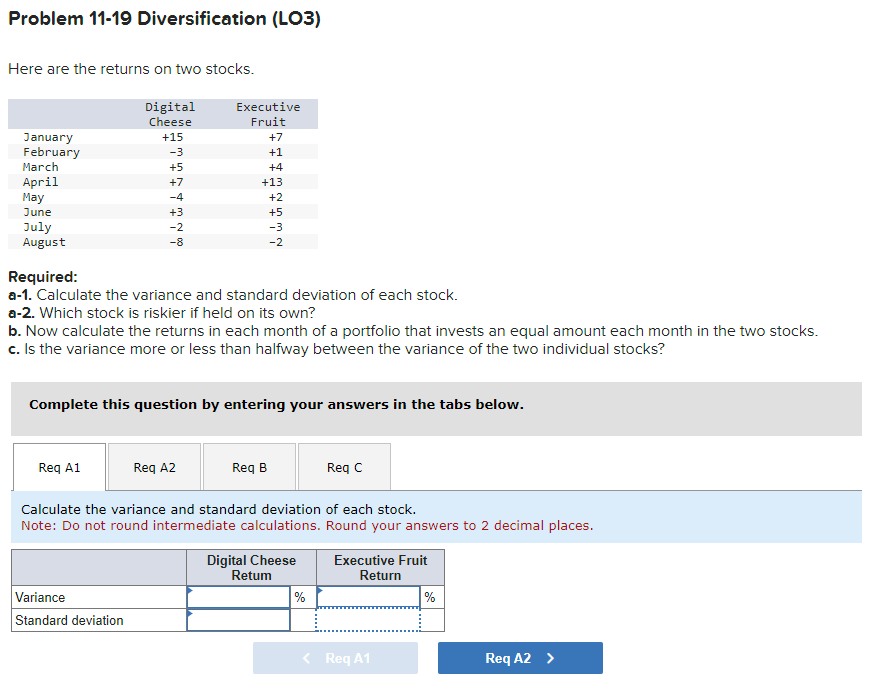Click the percent sign beside Variance cell

click(300, 596)
